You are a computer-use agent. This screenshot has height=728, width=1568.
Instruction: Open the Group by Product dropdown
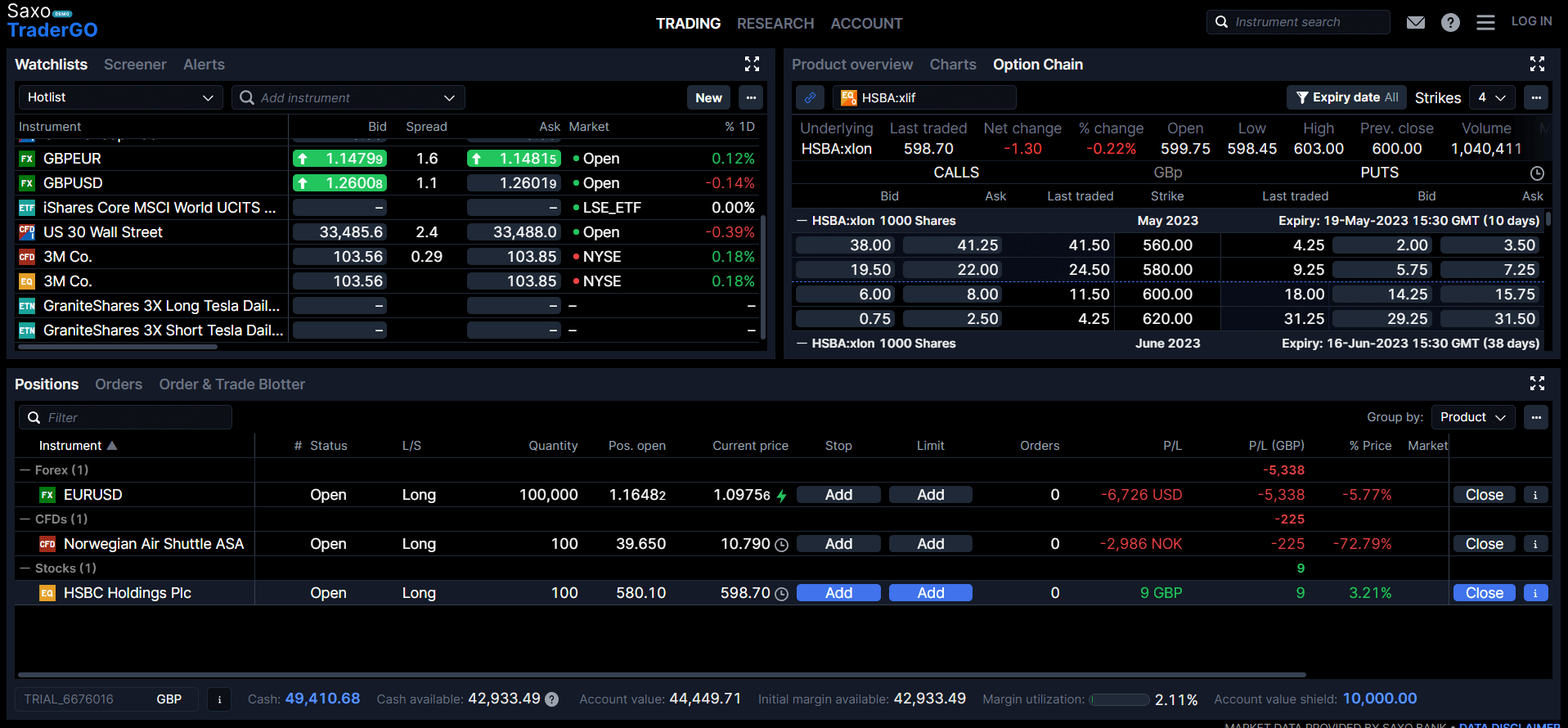pyautogui.click(x=1472, y=417)
